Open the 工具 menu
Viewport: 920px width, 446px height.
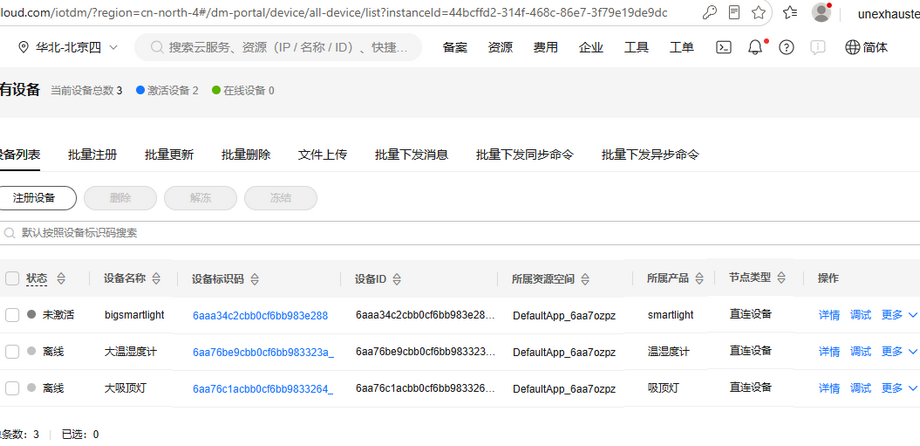click(636, 48)
